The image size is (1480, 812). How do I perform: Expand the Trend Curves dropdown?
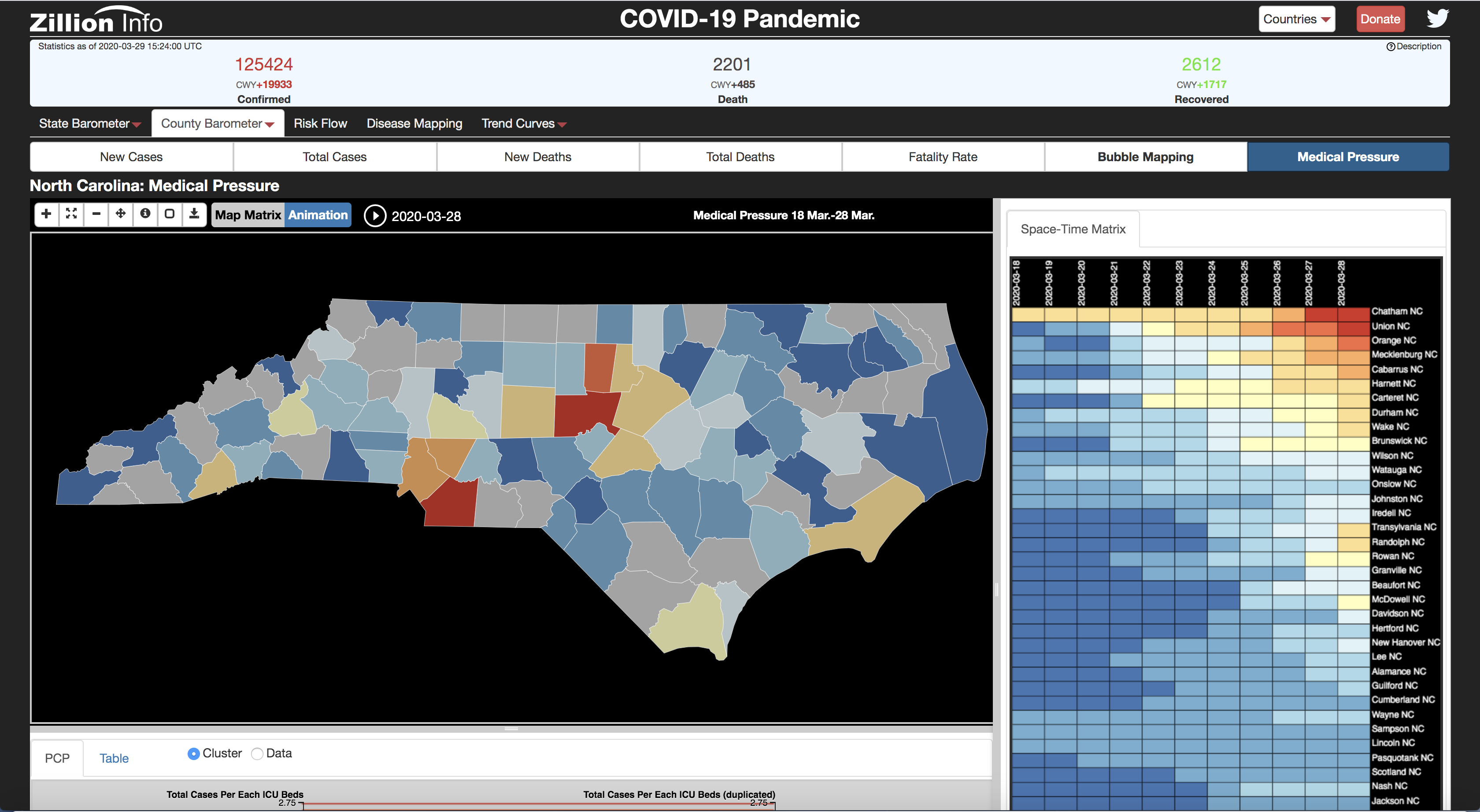point(523,123)
